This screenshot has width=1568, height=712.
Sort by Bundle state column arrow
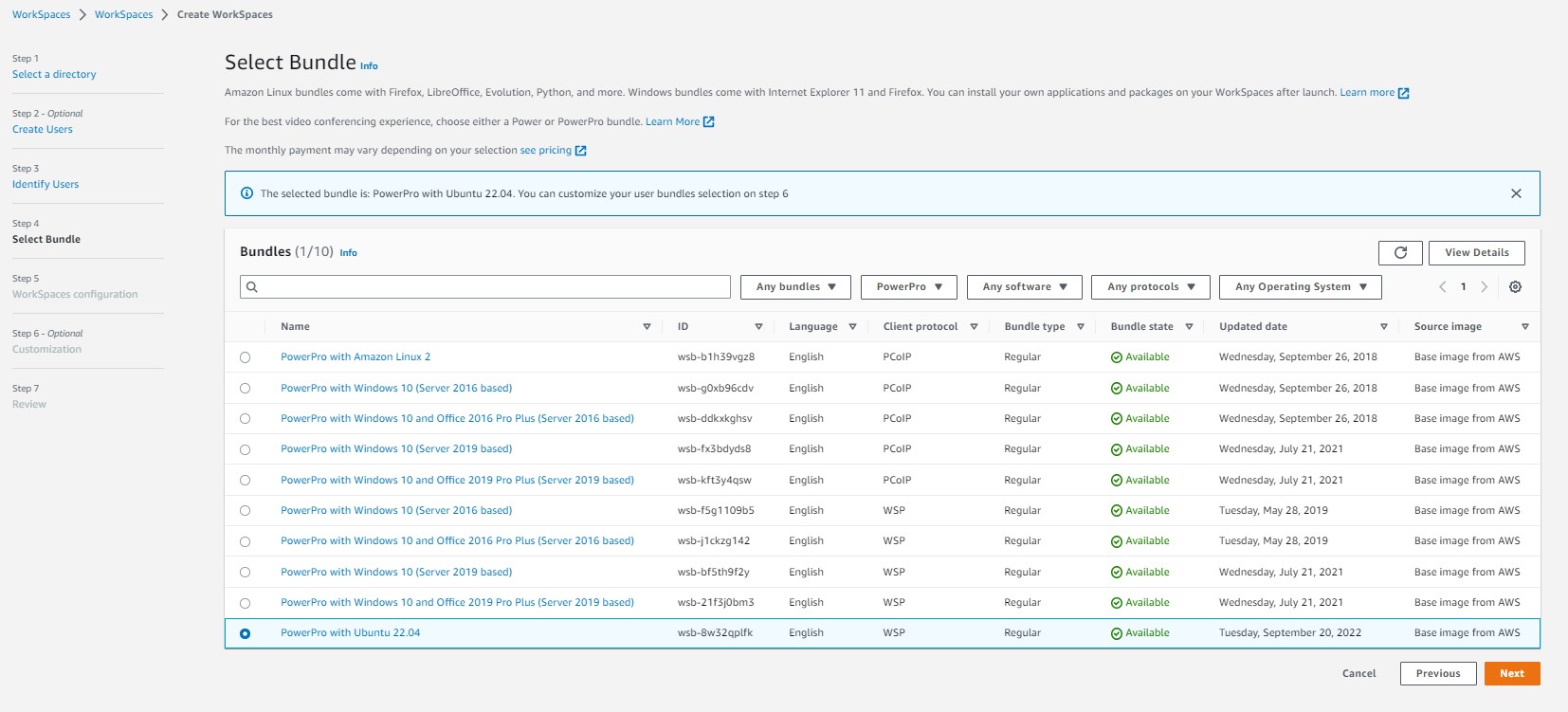[x=1189, y=326]
